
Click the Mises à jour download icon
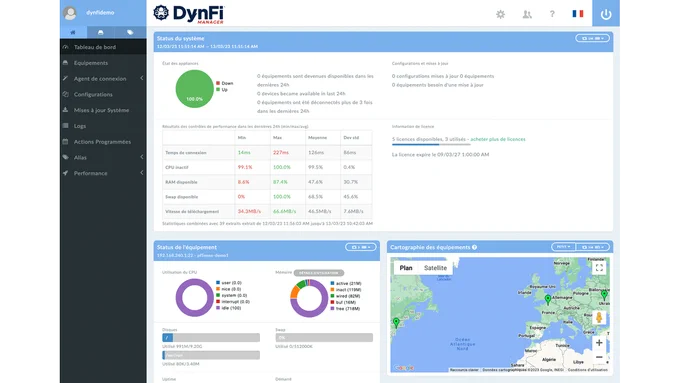point(65,110)
